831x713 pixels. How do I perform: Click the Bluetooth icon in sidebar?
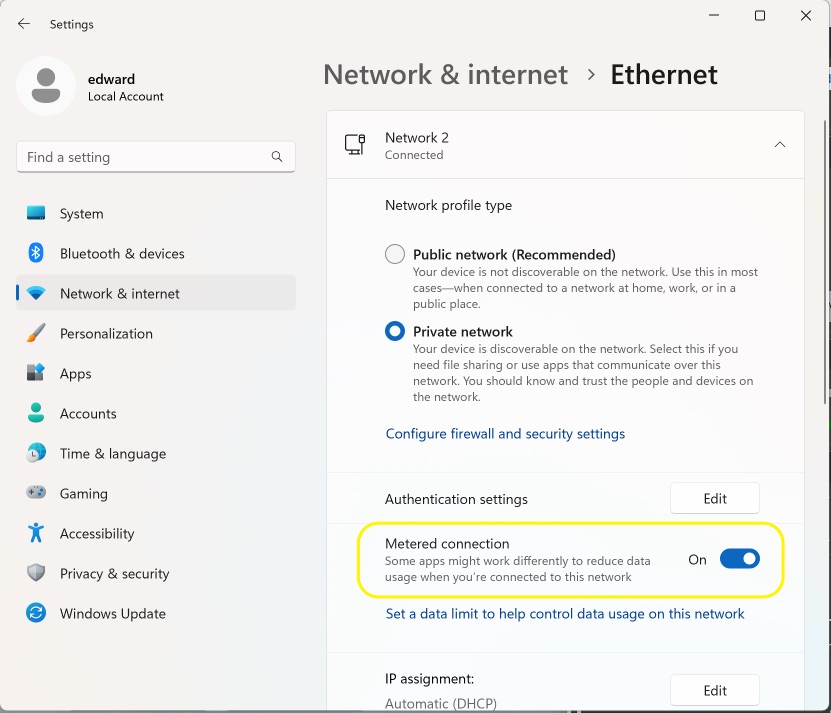coord(36,253)
